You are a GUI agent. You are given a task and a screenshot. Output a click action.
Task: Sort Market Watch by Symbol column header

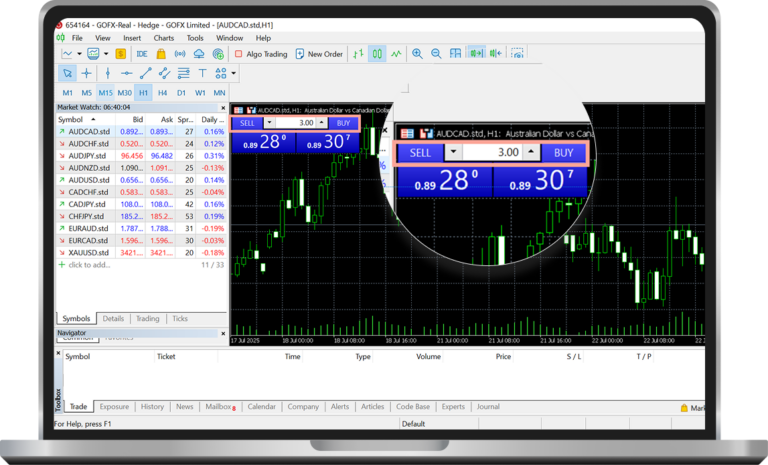pos(71,120)
